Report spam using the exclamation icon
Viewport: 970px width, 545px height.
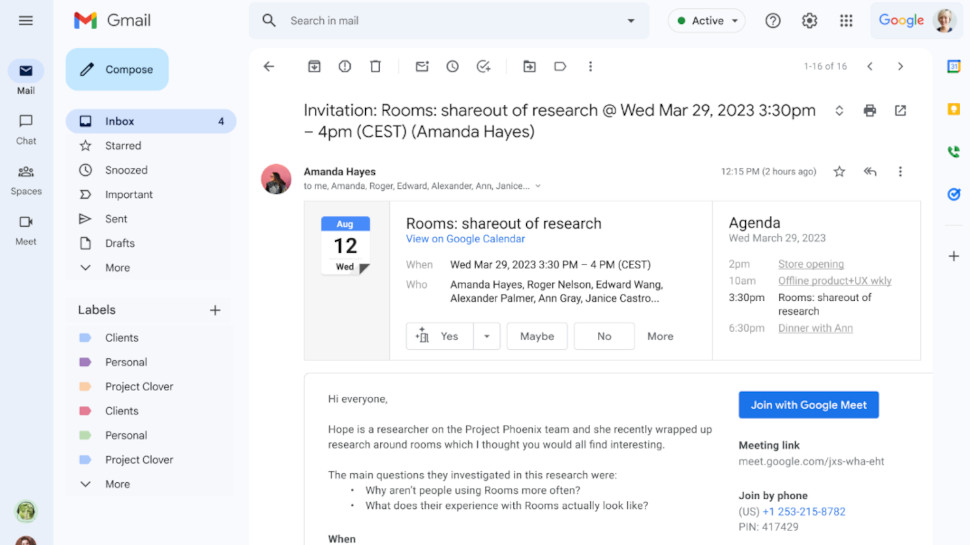345,66
